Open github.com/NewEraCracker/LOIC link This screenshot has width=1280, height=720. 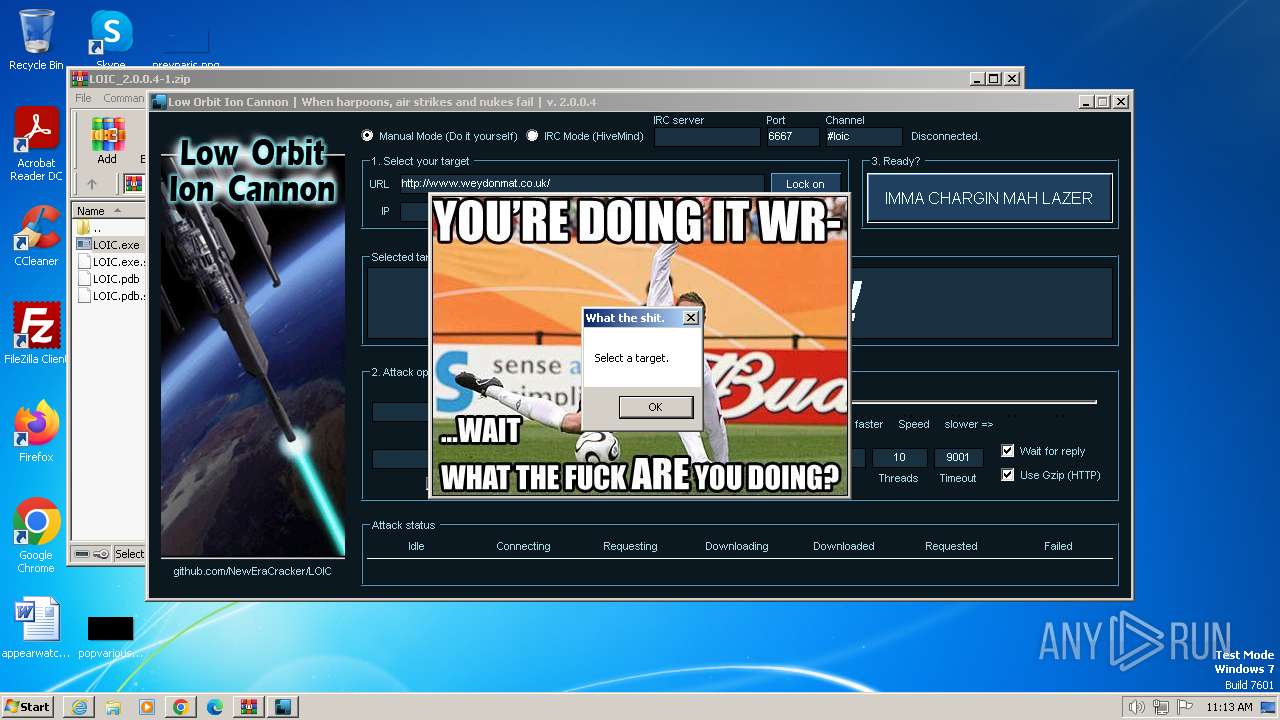[252, 571]
